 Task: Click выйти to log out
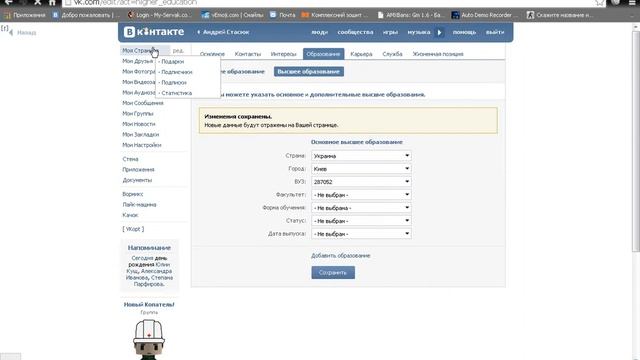[495, 32]
